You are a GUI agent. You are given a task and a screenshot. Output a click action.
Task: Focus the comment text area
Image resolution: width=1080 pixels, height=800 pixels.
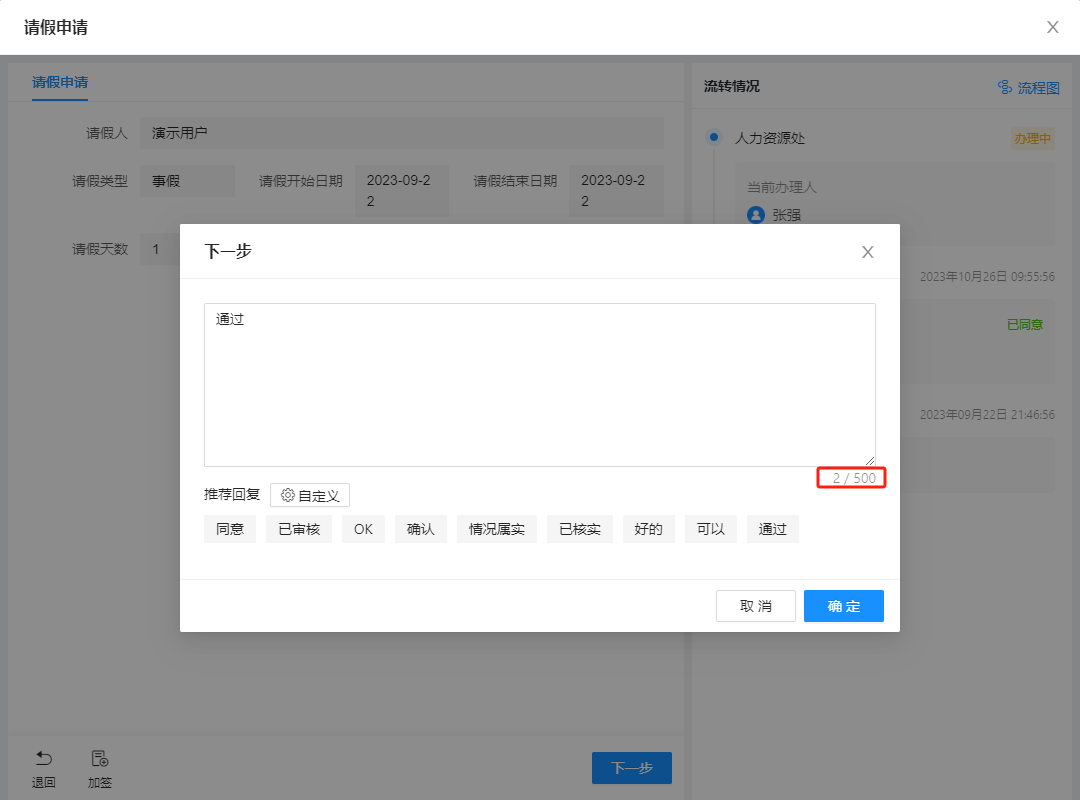[539, 385]
